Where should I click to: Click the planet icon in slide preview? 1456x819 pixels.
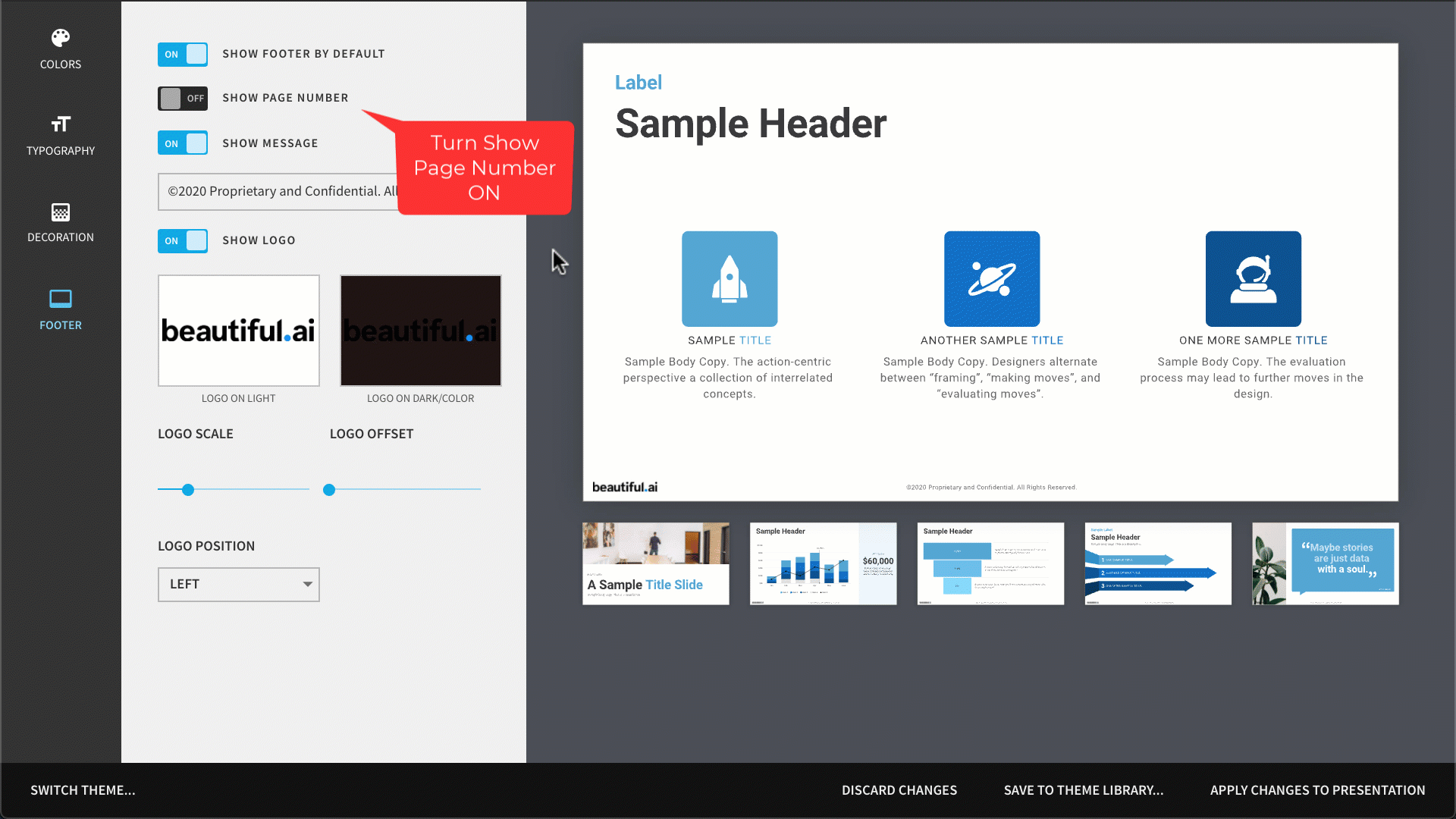992,279
